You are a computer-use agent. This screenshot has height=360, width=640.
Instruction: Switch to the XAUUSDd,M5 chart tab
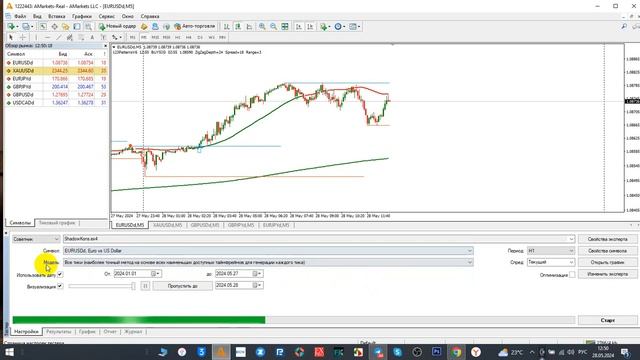coord(167,225)
